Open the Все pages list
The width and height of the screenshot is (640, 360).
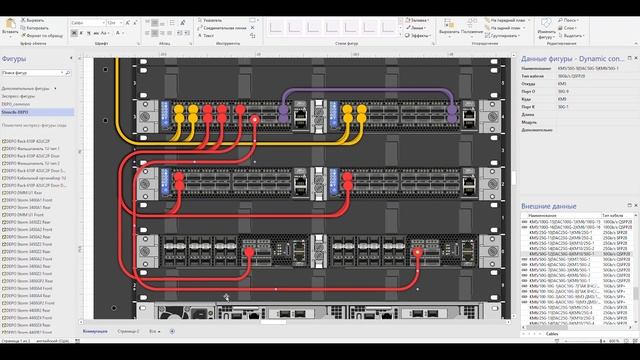coord(154,331)
